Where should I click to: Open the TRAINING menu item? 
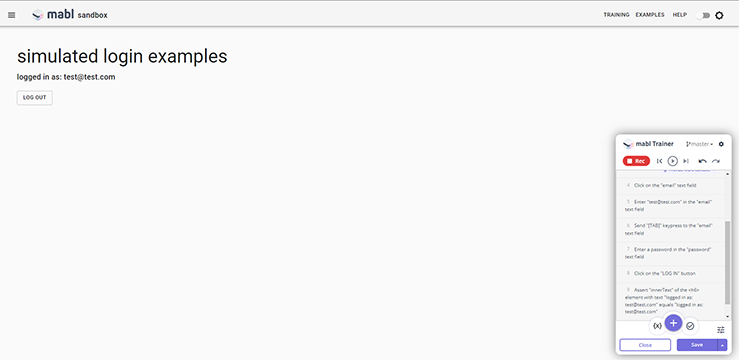click(x=616, y=15)
